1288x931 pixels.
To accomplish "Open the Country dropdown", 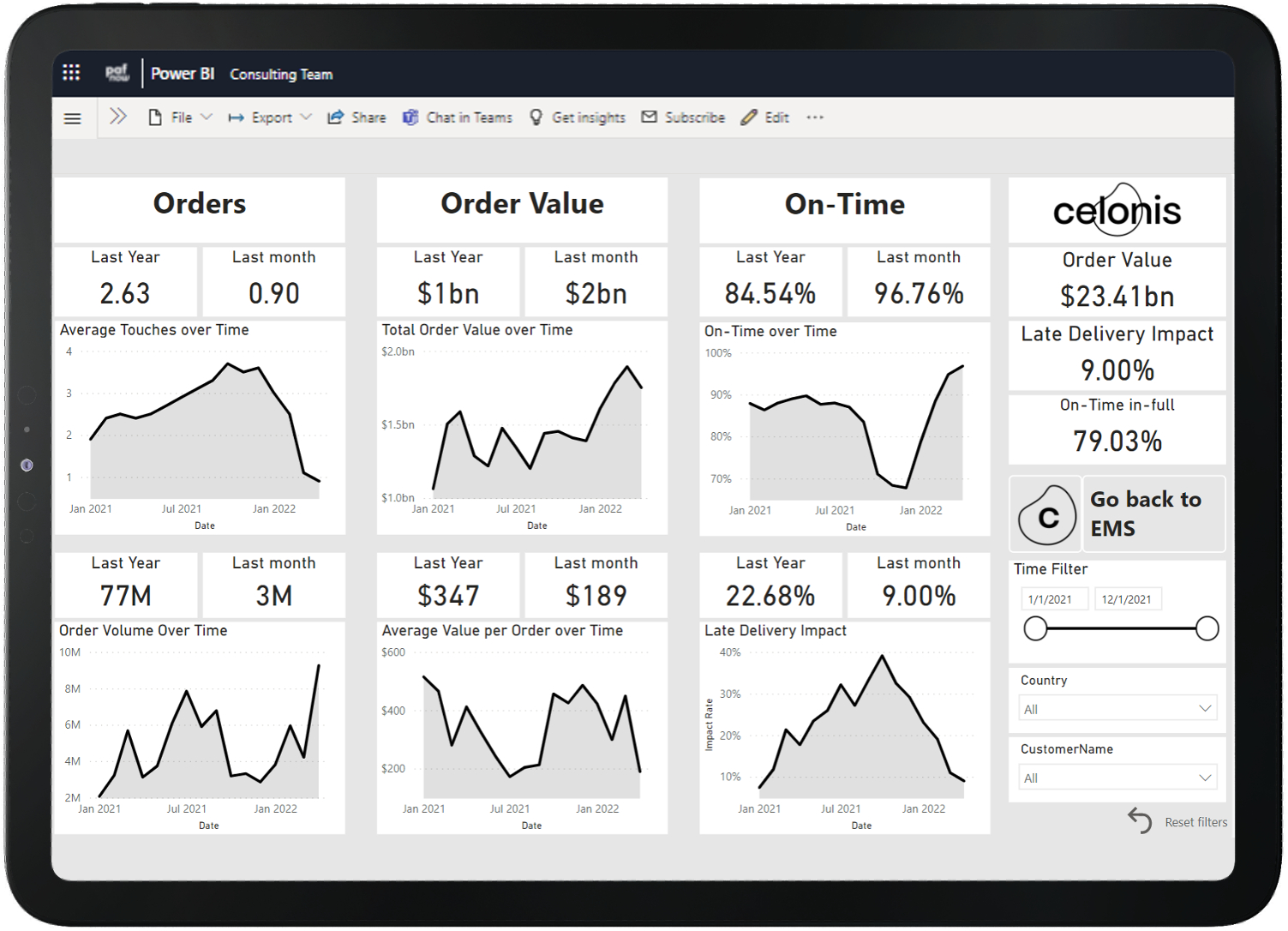I will tap(1117, 708).
